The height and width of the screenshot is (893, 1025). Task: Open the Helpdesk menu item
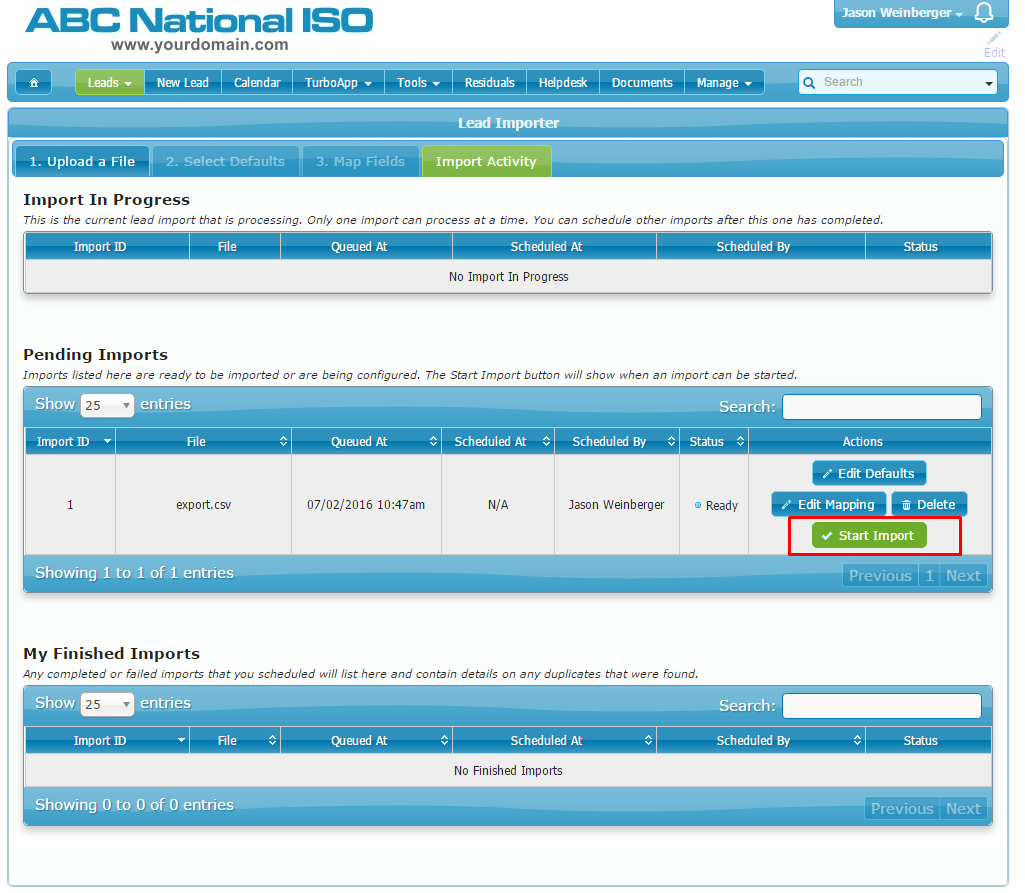(563, 83)
